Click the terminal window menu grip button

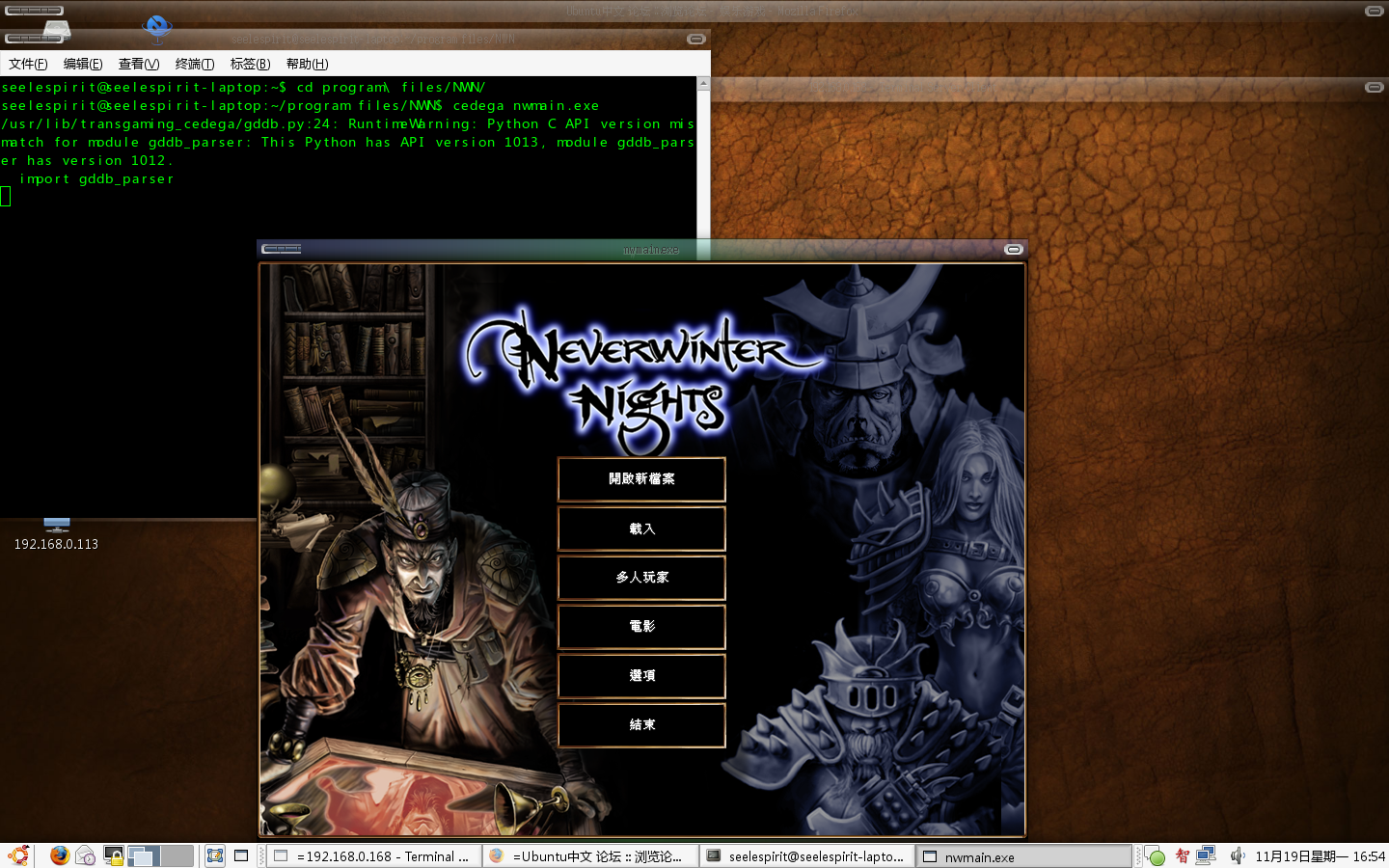tap(34, 39)
